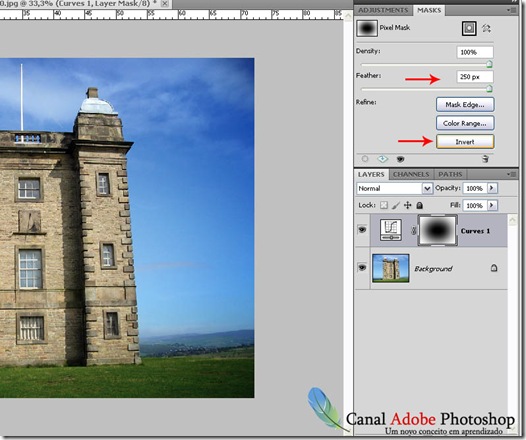
Task: Lock transparent pixels icon
Action: click(x=384, y=205)
